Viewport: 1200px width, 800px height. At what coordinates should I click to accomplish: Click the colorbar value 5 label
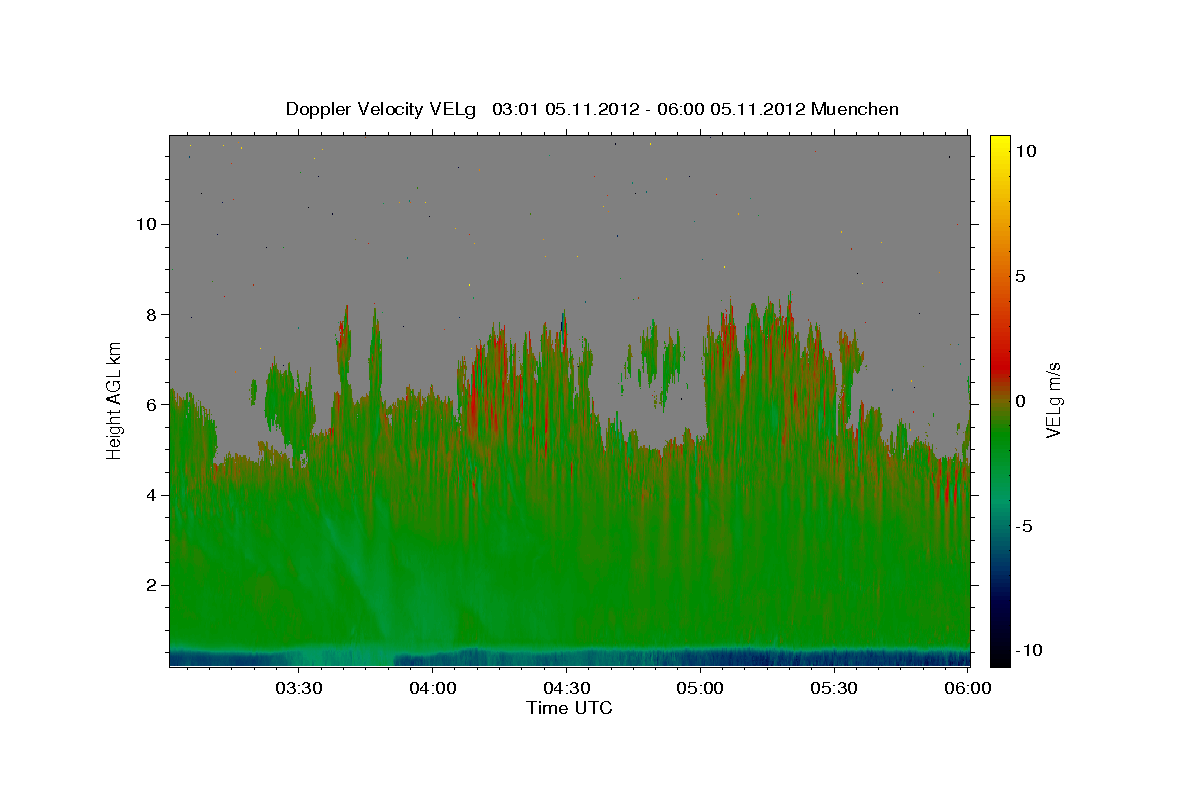click(x=1020, y=276)
